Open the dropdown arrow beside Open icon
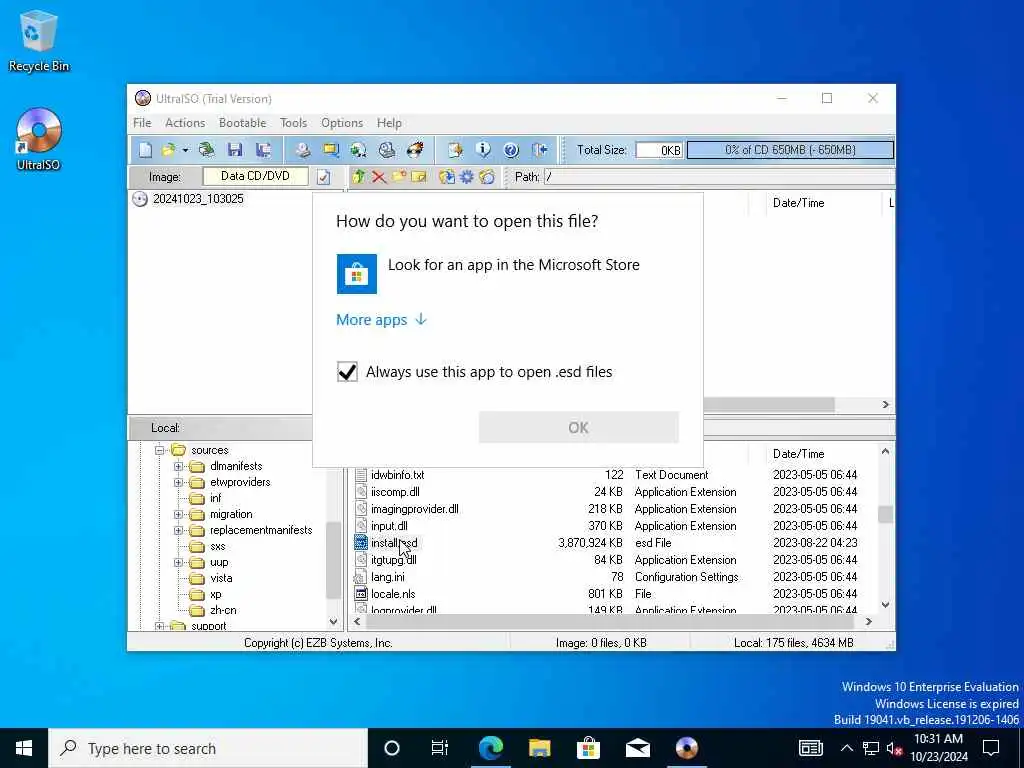Image resolution: width=1024 pixels, height=768 pixels. (185, 151)
